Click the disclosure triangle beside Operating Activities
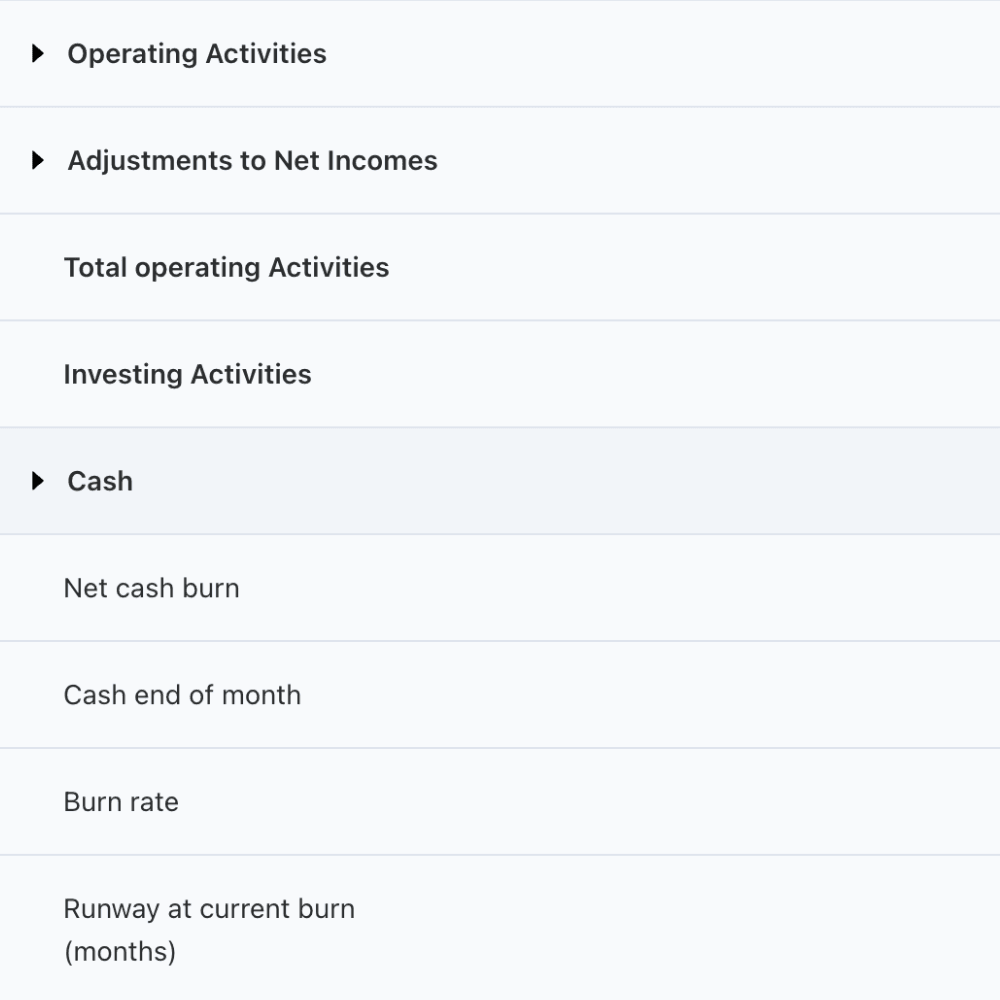 click(38, 54)
